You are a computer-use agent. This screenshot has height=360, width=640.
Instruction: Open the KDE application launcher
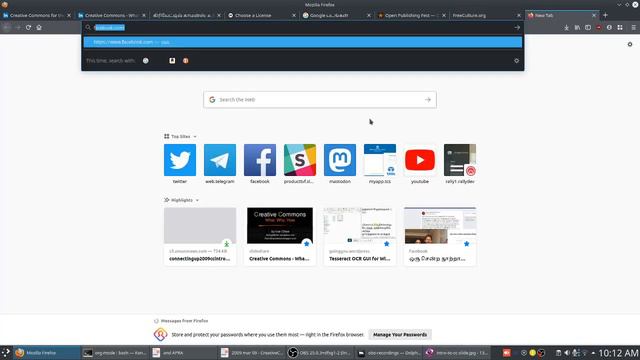point(6,353)
